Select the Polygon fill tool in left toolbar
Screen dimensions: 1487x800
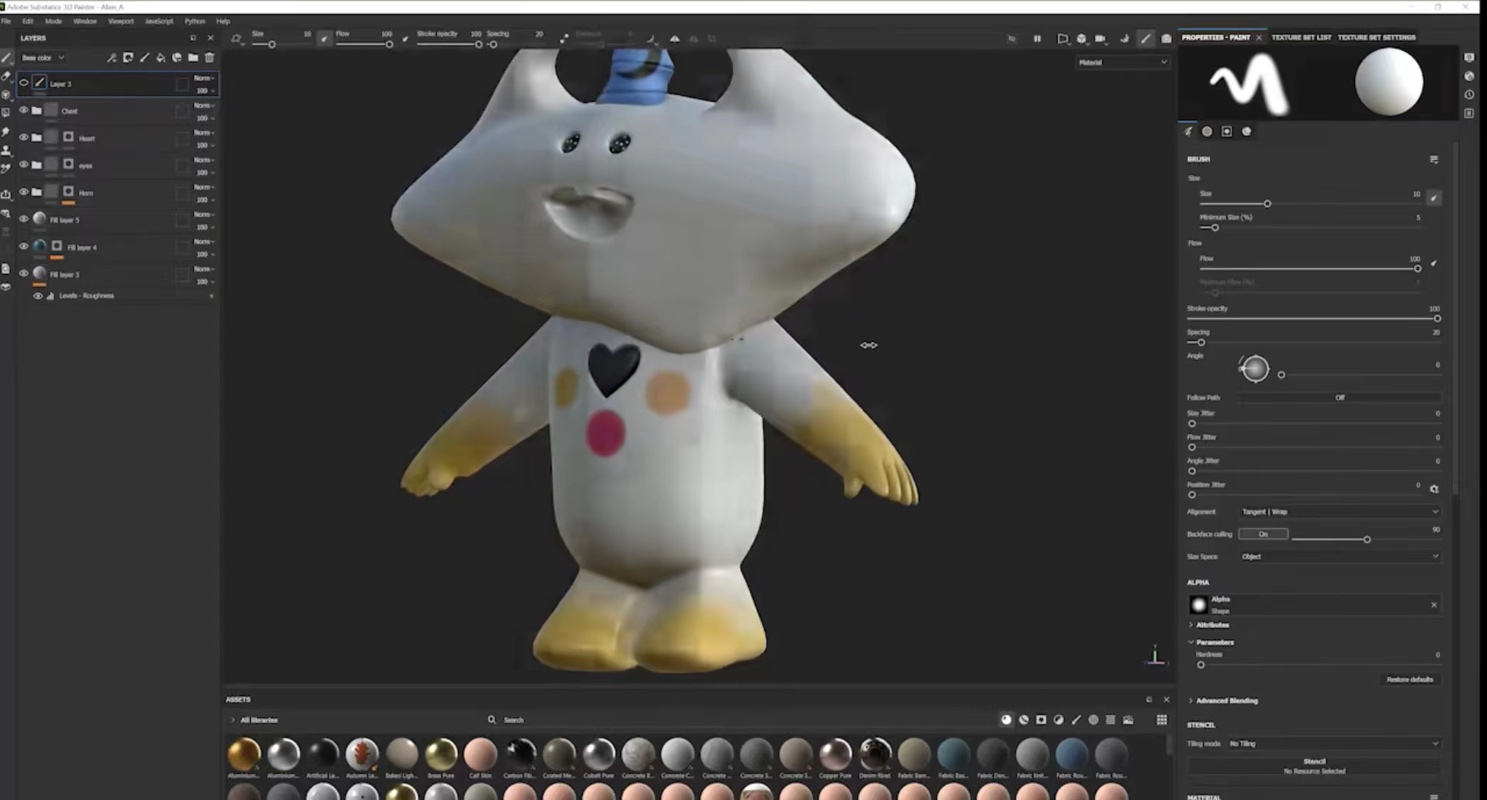click(6, 113)
